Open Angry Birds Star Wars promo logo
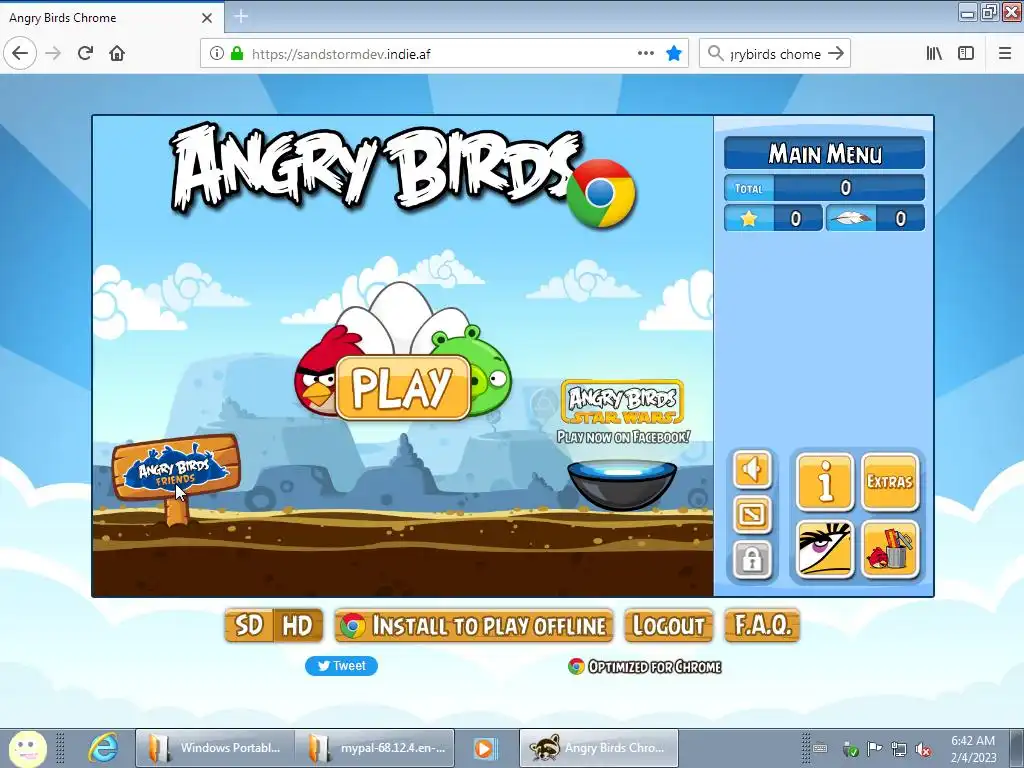Image resolution: width=1024 pixels, height=768 pixels. pos(622,402)
